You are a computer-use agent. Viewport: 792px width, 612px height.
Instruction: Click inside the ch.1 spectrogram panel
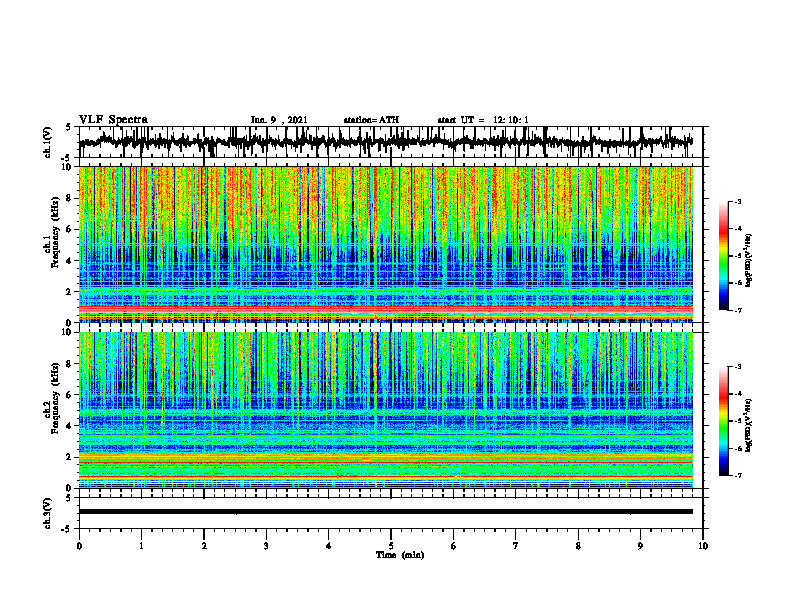pyautogui.click(x=385, y=244)
